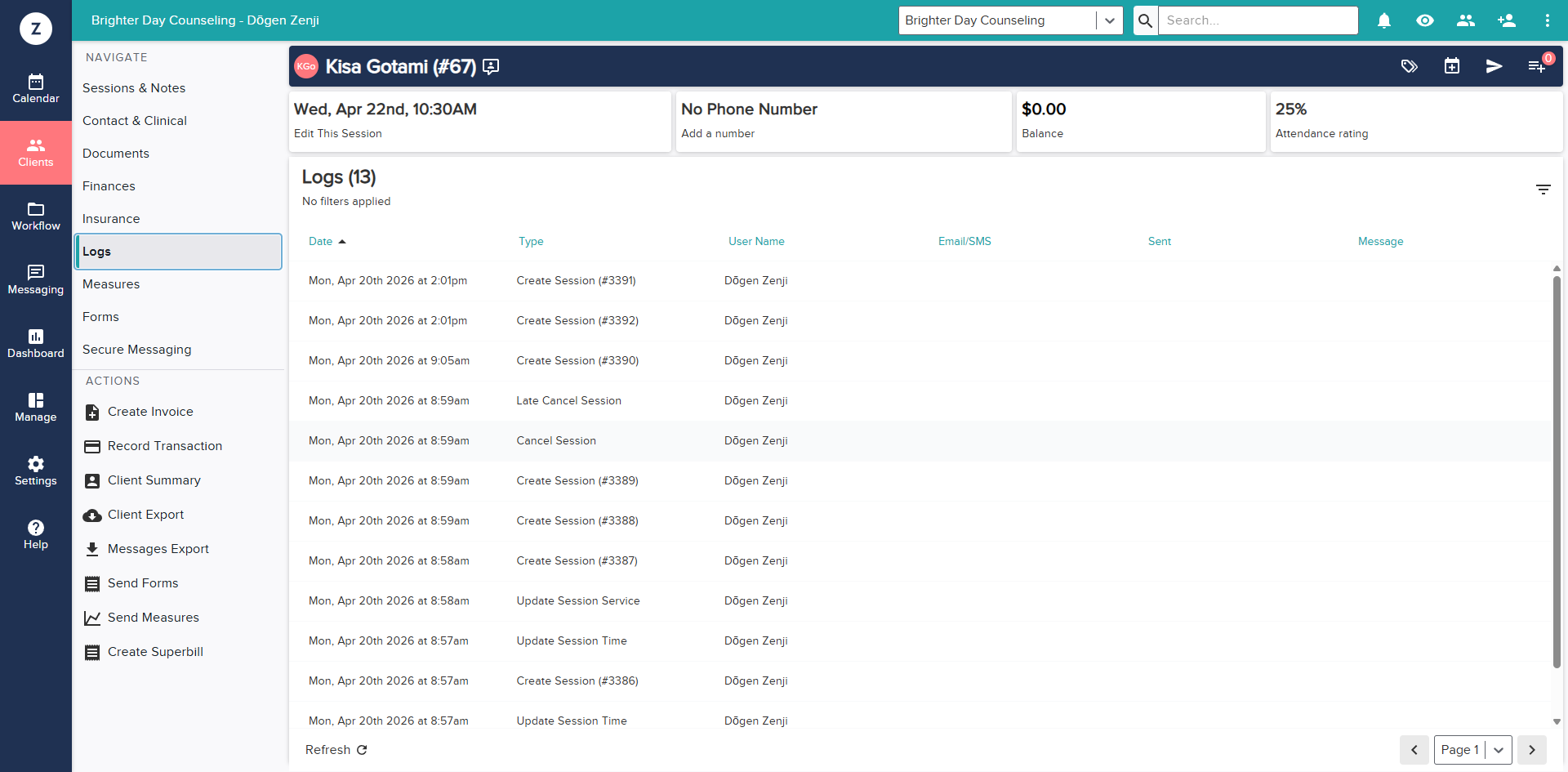Go to next logs page
Image resolution: width=1568 pixels, height=772 pixels.
pos(1532,750)
